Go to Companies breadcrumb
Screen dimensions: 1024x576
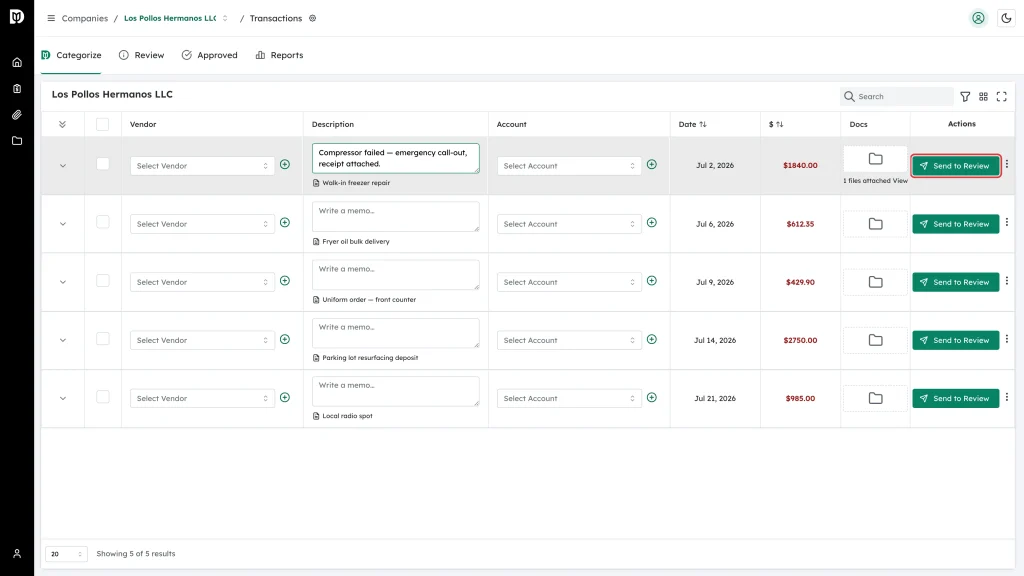coord(85,18)
